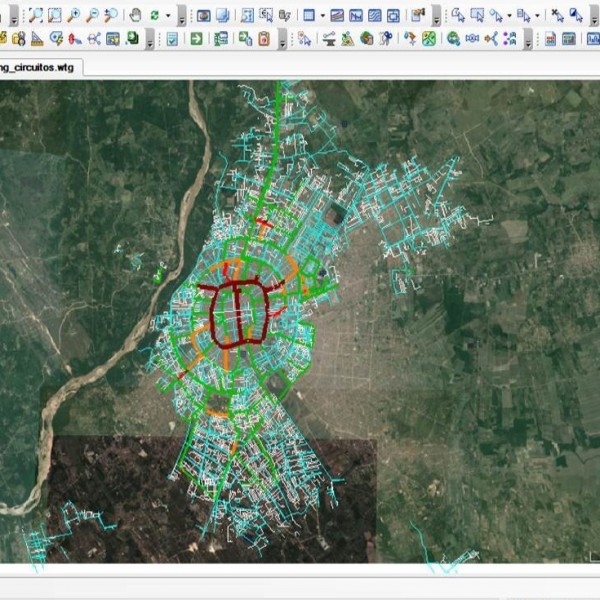The image size is (600, 600).
Task: Click the network branching nodes icon beside red valve
Action: pos(94,39)
